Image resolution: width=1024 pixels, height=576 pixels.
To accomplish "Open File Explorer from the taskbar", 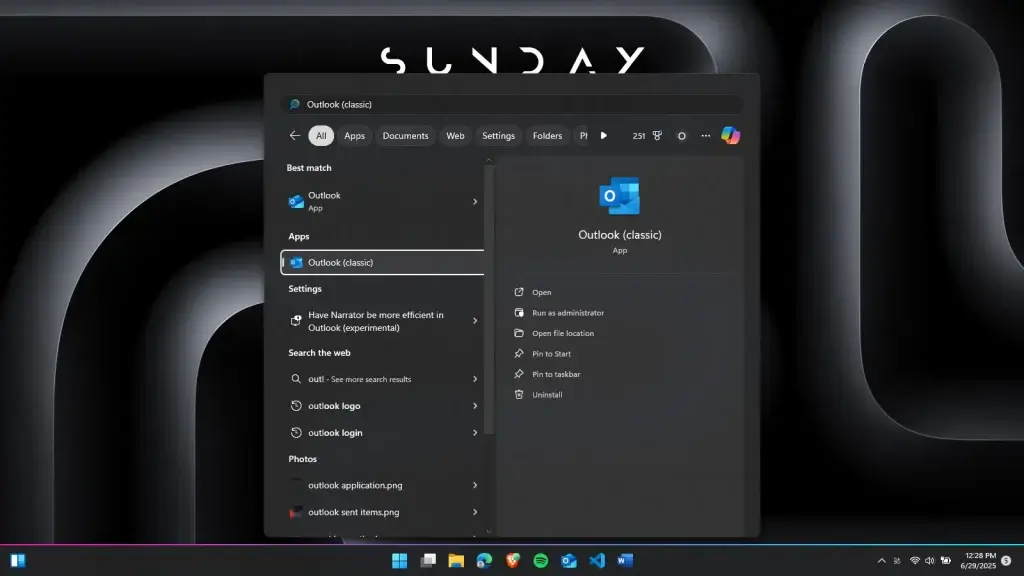I will pyautogui.click(x=456, y=560).
